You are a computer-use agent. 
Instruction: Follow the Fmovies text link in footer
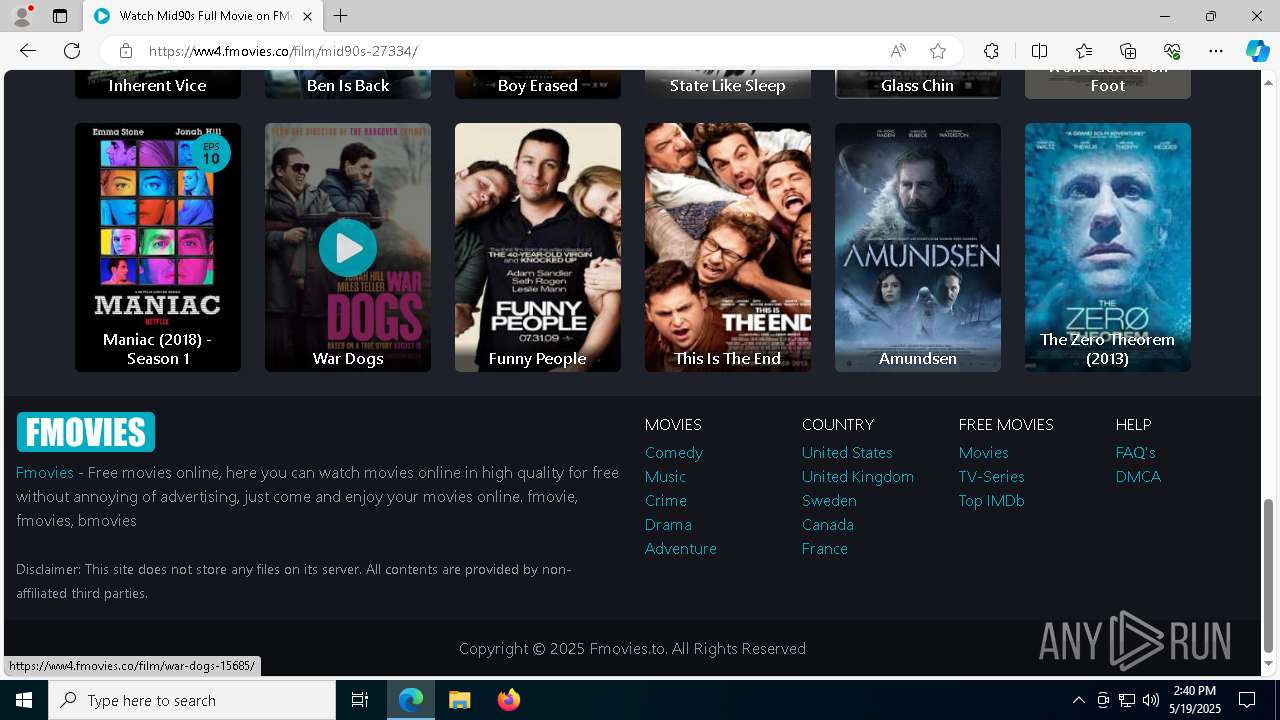tap(45, 472)
